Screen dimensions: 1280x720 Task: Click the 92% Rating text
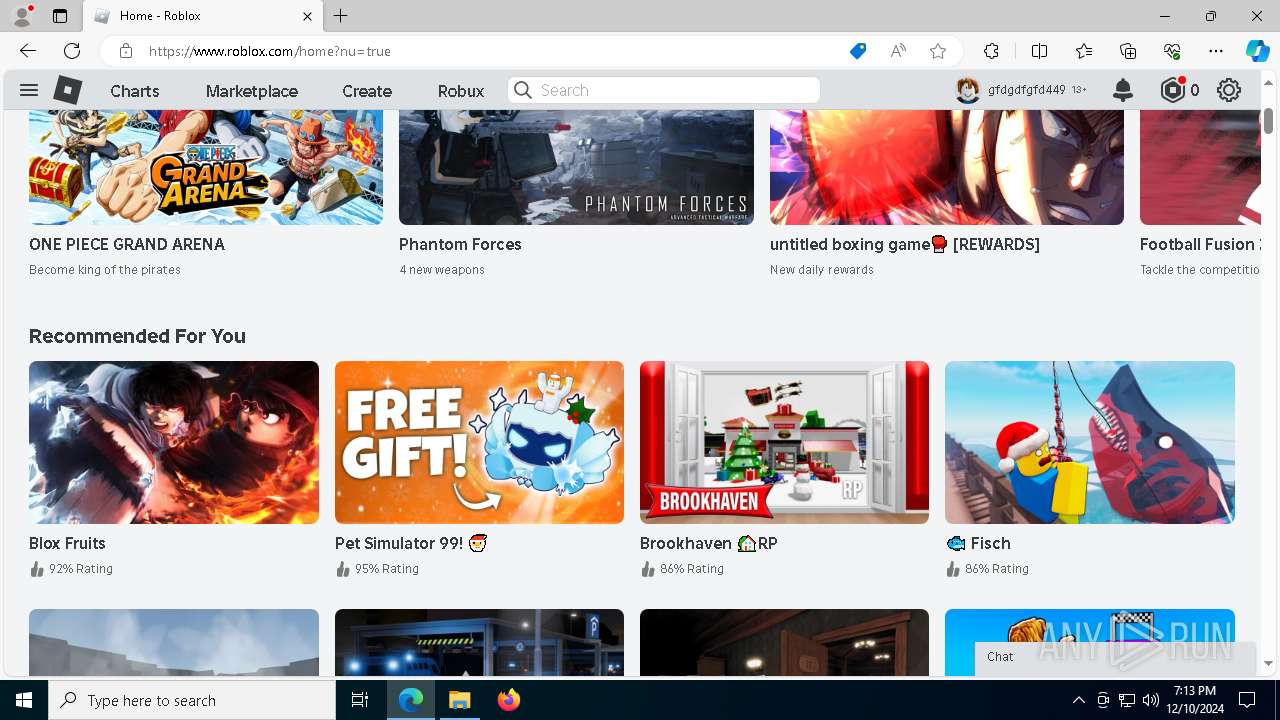pyautogui.click(x=81, y=569)
